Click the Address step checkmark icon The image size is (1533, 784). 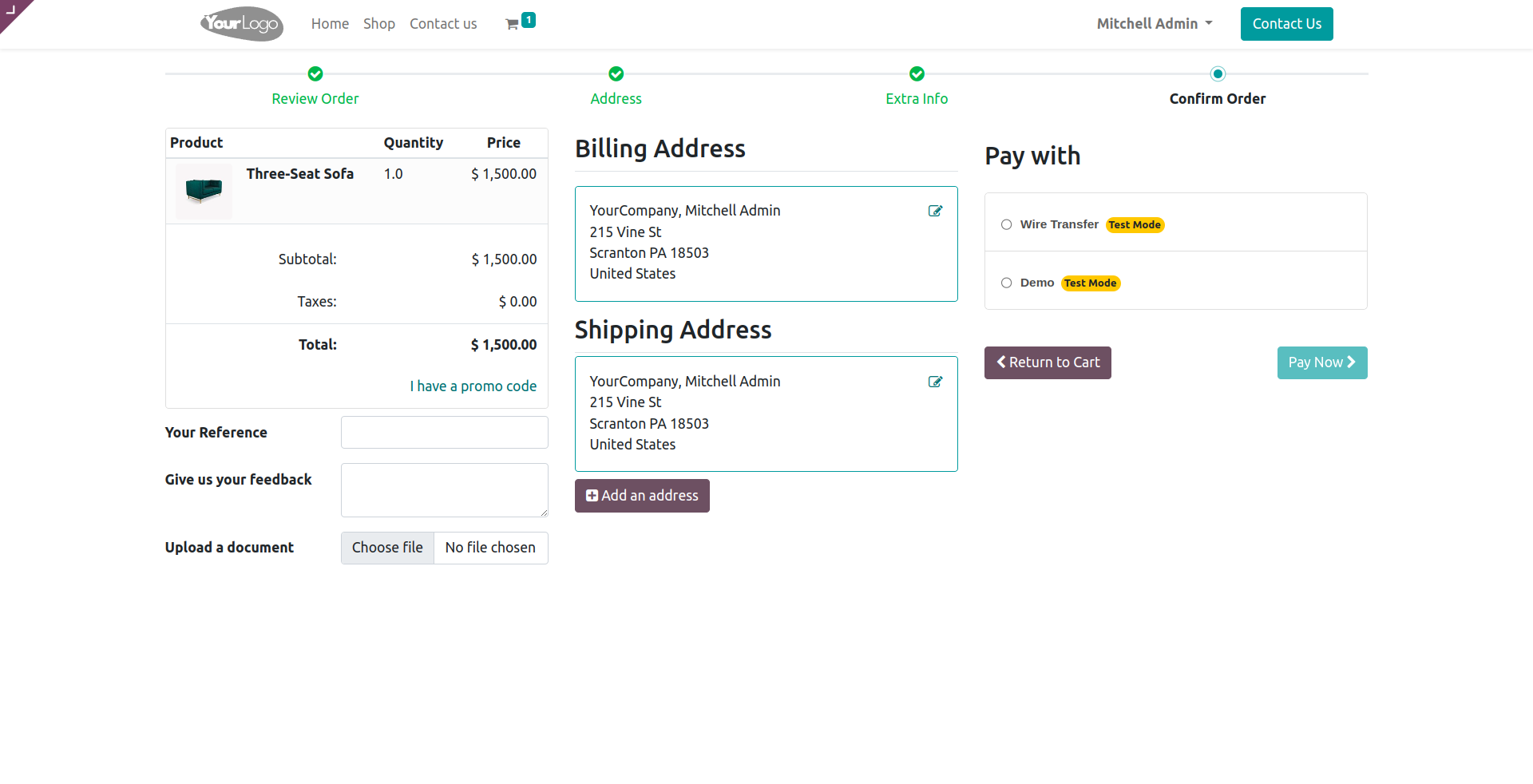coord(616,74)
